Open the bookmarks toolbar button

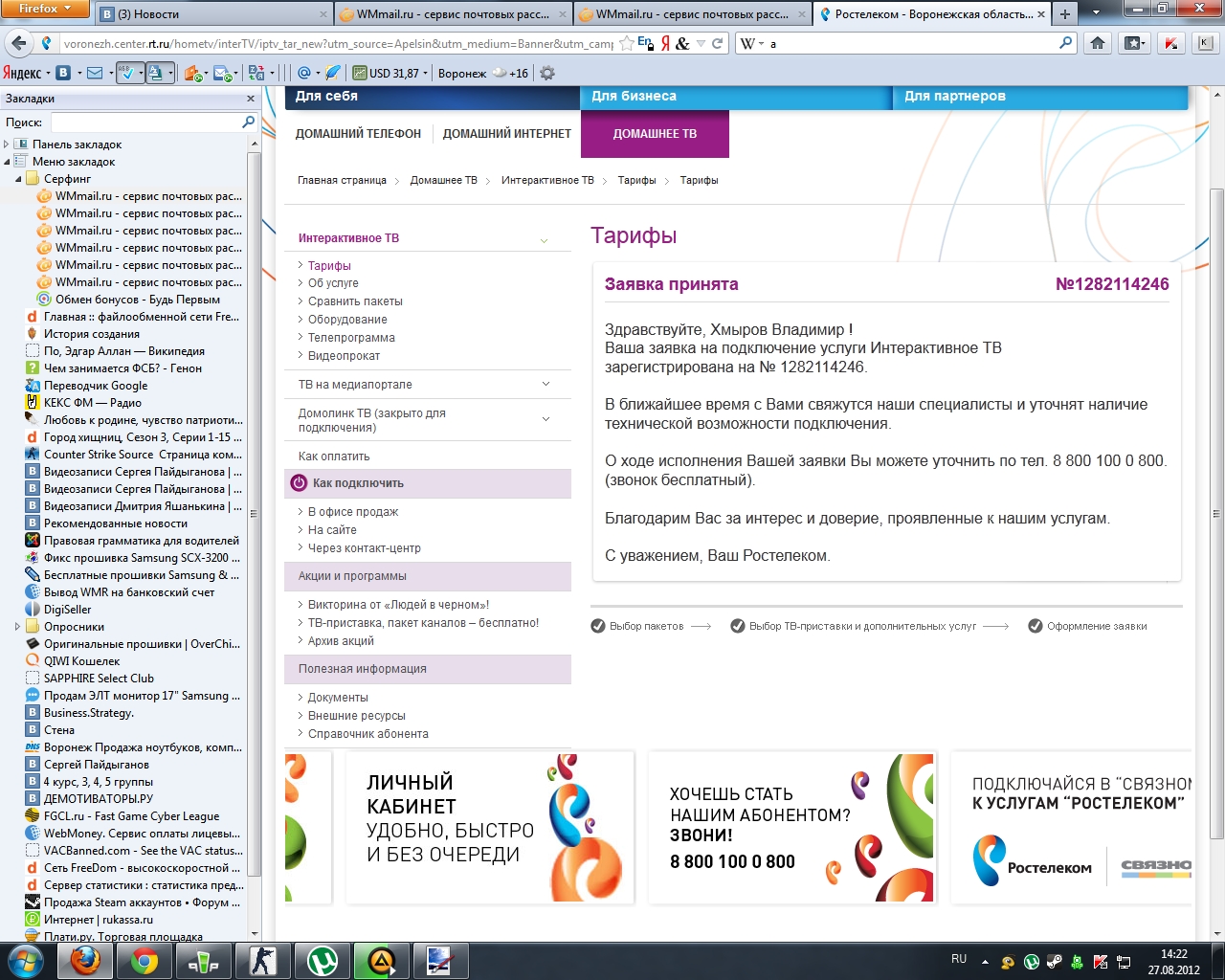click(1134, 43)
